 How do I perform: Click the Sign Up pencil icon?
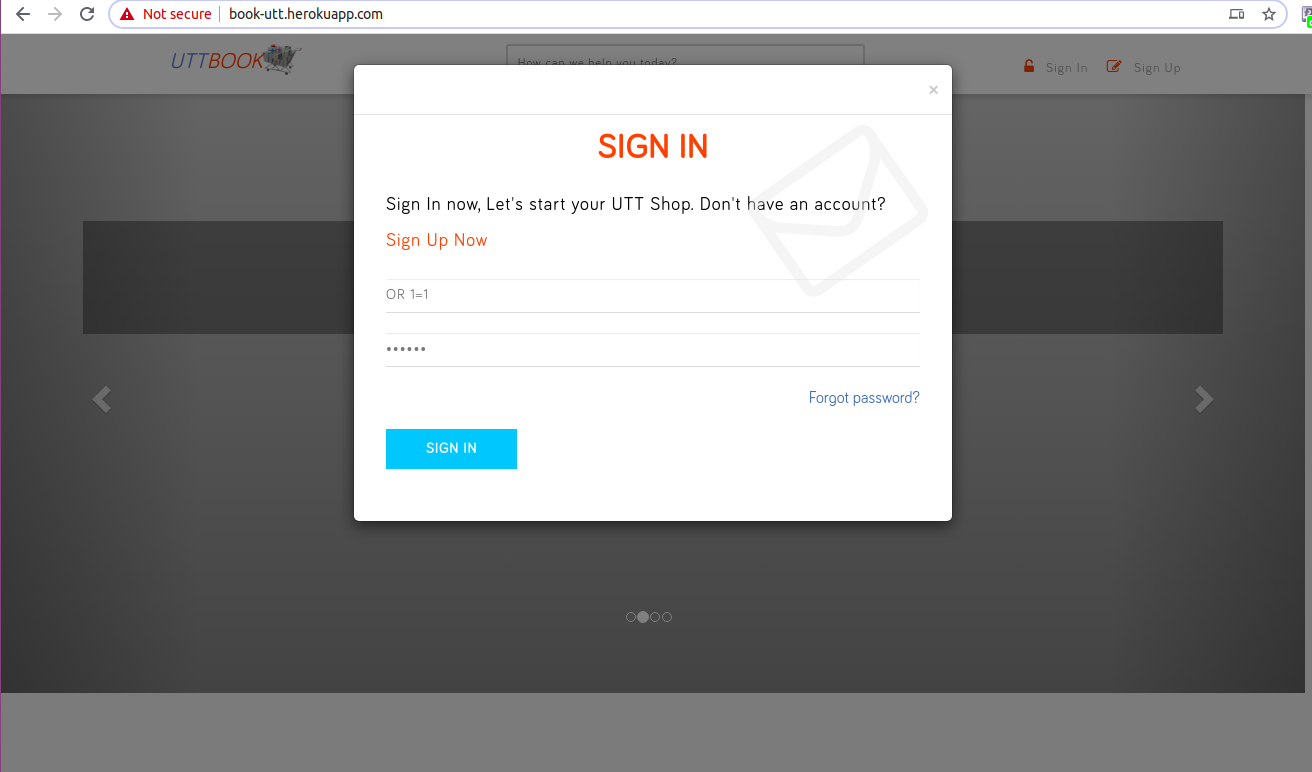1114,66
